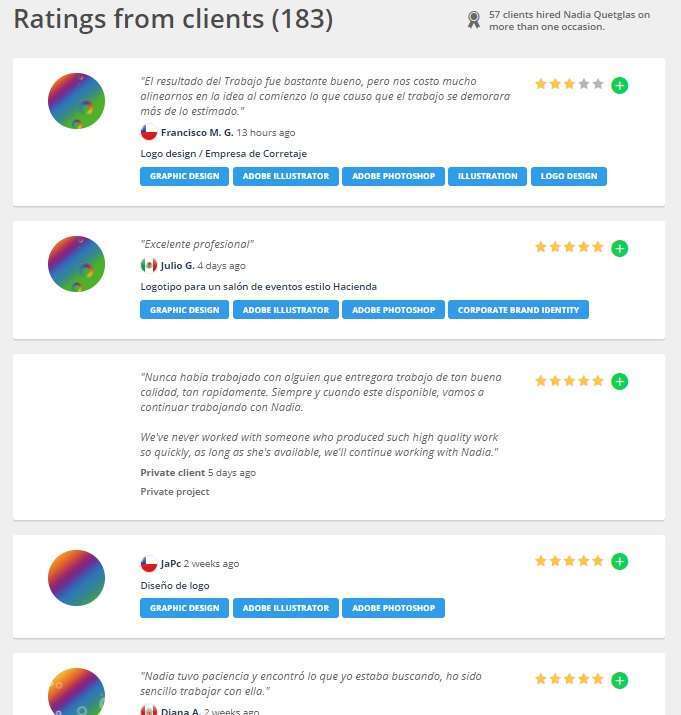Select Logo Design tag in Francisco's review

568,176
